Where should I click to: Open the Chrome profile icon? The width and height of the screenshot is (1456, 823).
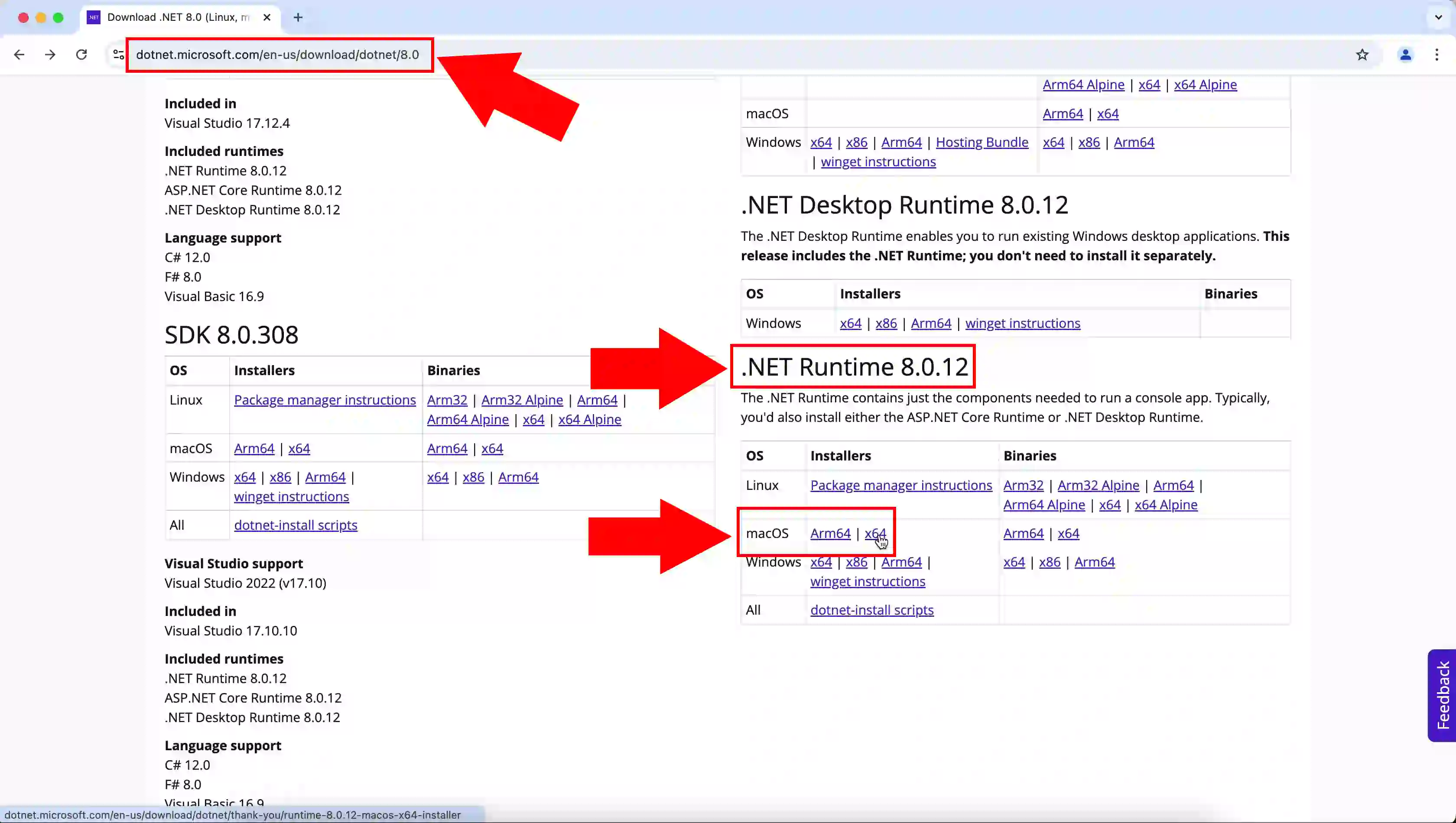(1405, 55)
